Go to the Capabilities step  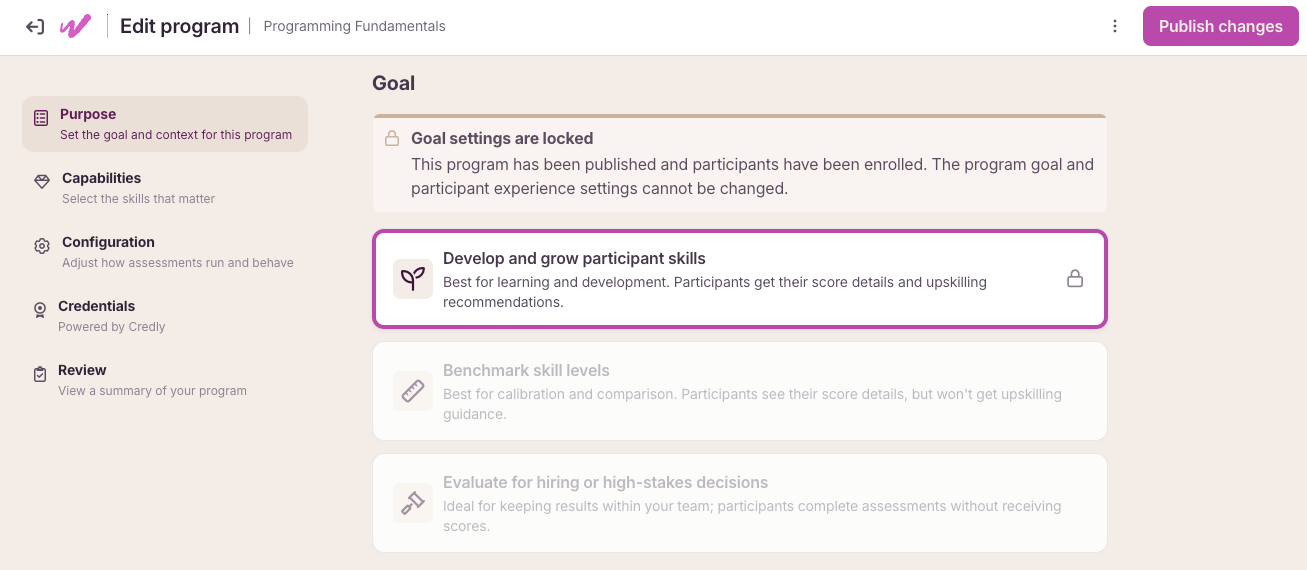coord(165,188)
